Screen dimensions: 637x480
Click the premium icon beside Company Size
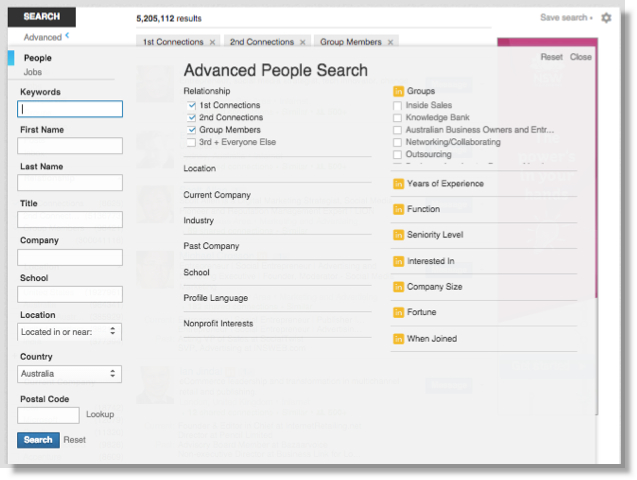[399, 287]
